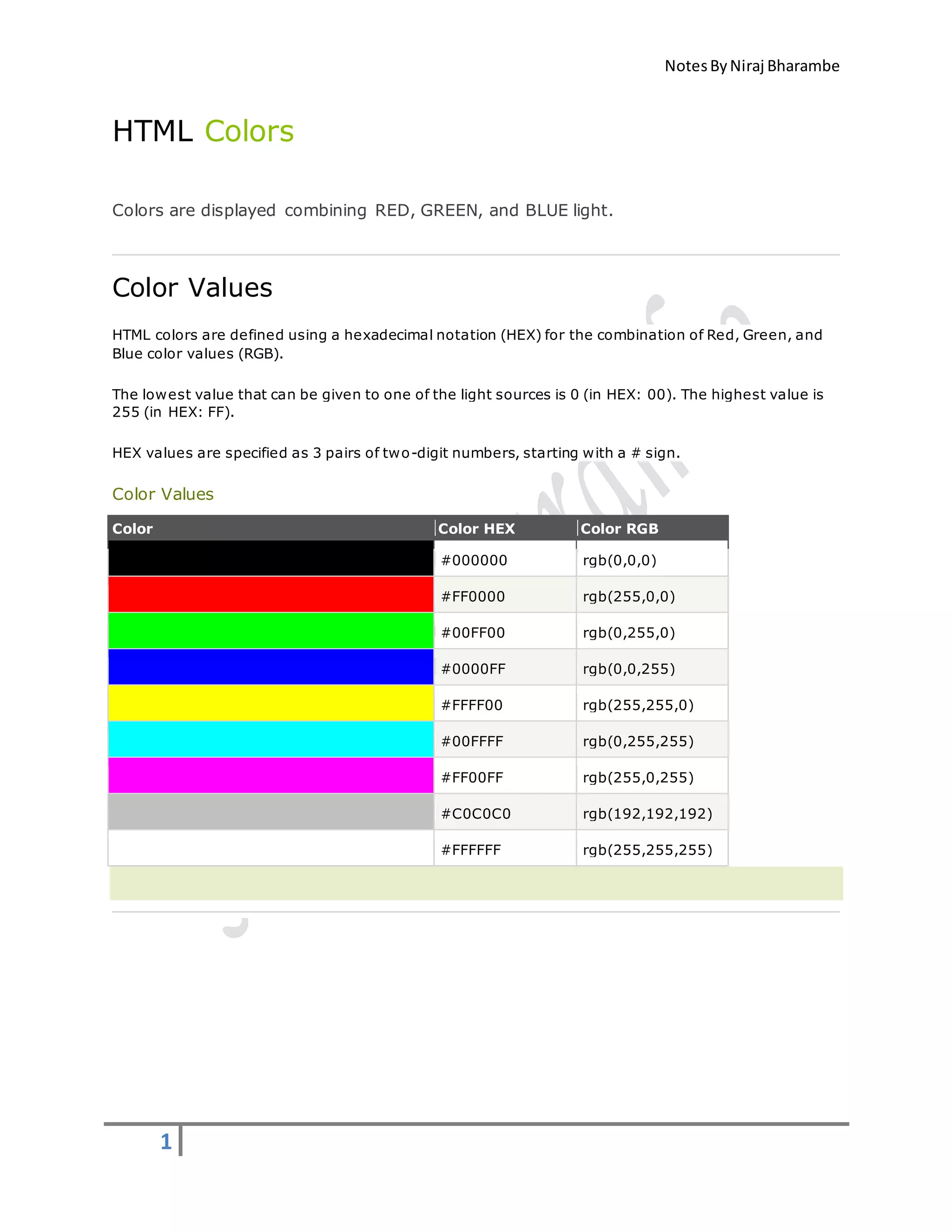Click the magenta color swatch row
Screen dimensions: 952x1232
[271, 775]
